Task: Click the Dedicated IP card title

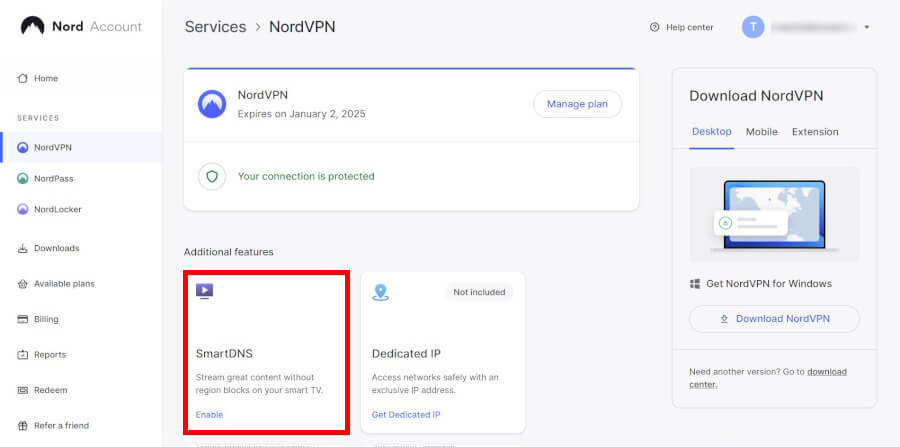Action: [406, 353]
